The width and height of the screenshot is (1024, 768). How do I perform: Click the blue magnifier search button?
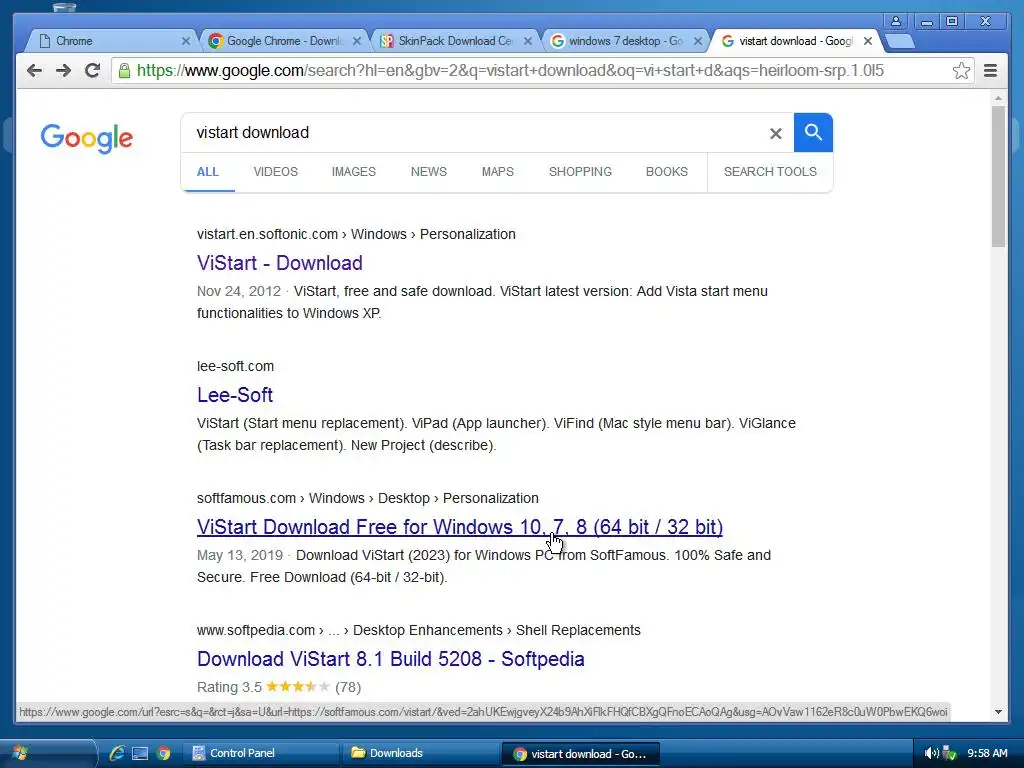[813, 133]
